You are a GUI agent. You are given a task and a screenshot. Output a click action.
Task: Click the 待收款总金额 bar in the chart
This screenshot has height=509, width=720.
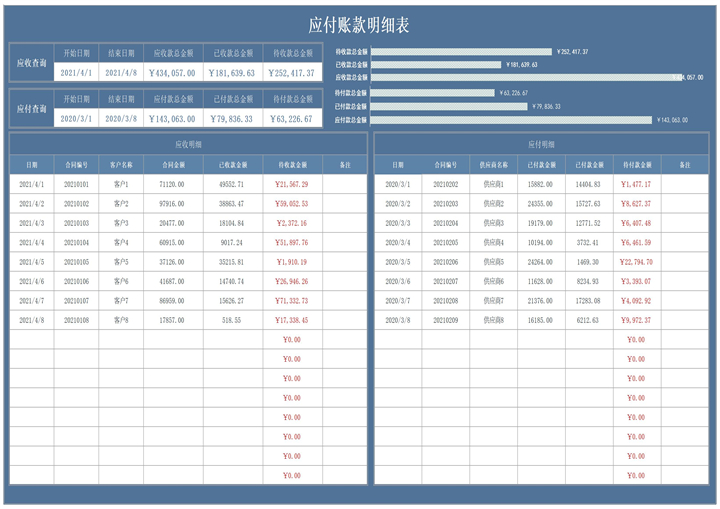[461, 51]
